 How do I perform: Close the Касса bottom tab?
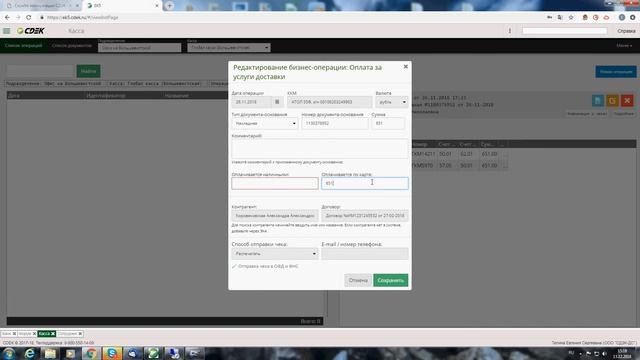click(x=53, y=334)
